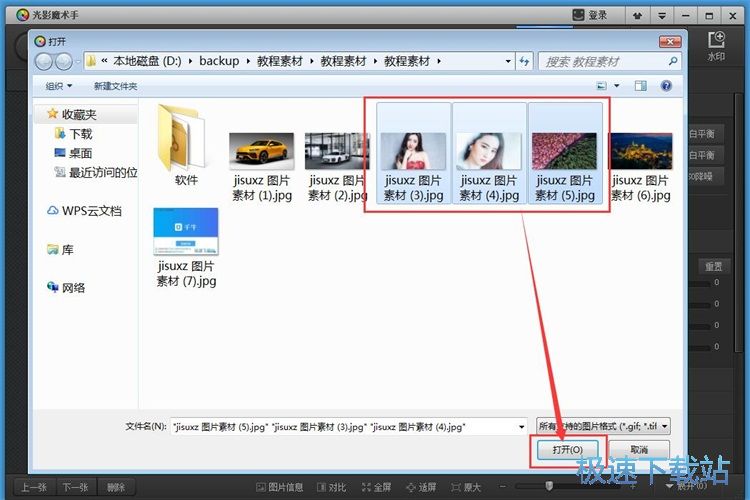Image resolution: width=750 pixels, height=500 pixels.
Task: Select 网络 network in sidebar
Action: 66,288
